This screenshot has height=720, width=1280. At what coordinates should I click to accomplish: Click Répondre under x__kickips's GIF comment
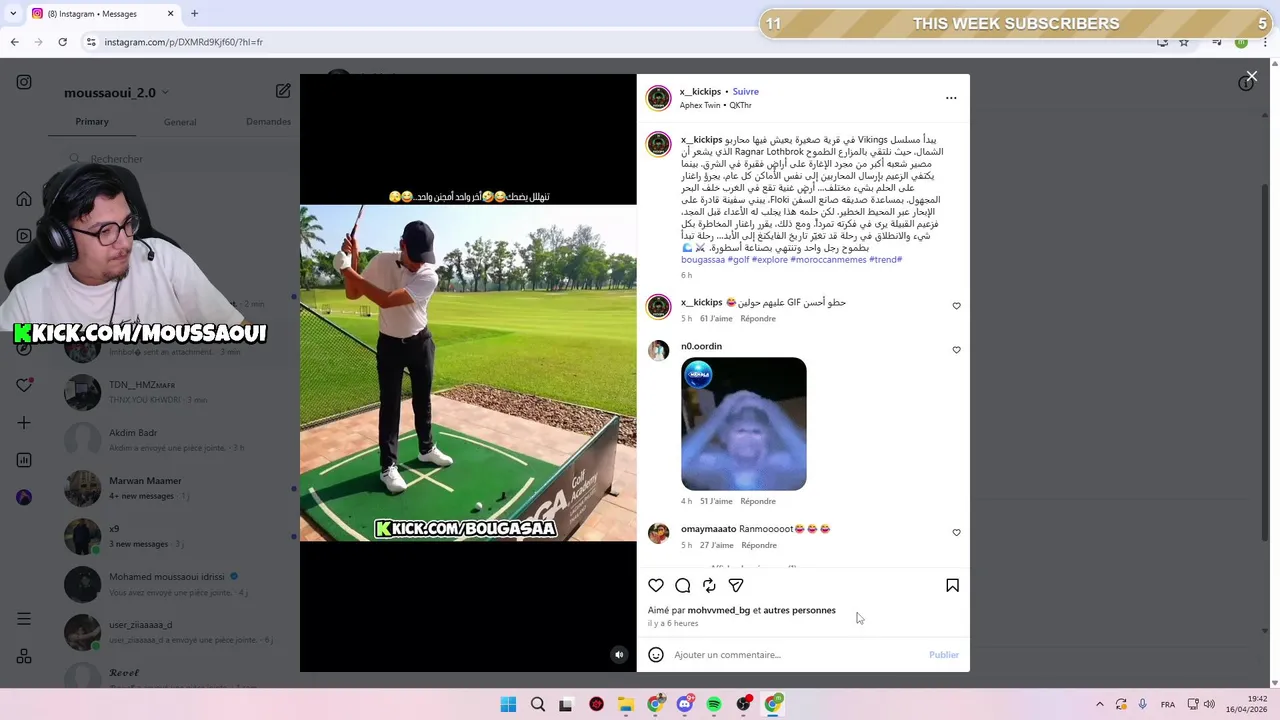point(758,318)
